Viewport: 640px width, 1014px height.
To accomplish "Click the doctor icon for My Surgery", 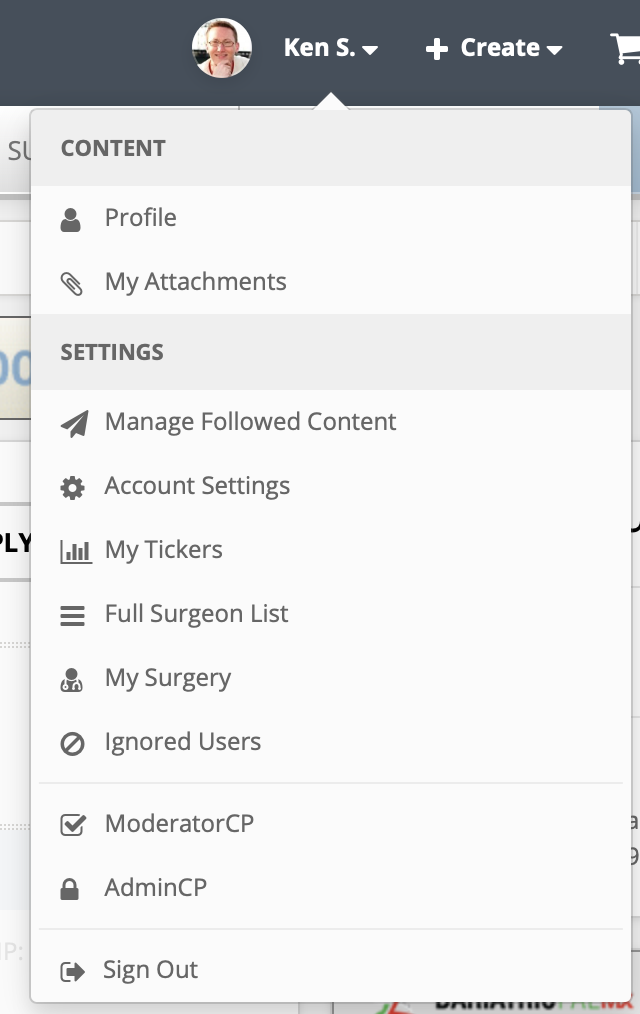I will click(71, 680).
